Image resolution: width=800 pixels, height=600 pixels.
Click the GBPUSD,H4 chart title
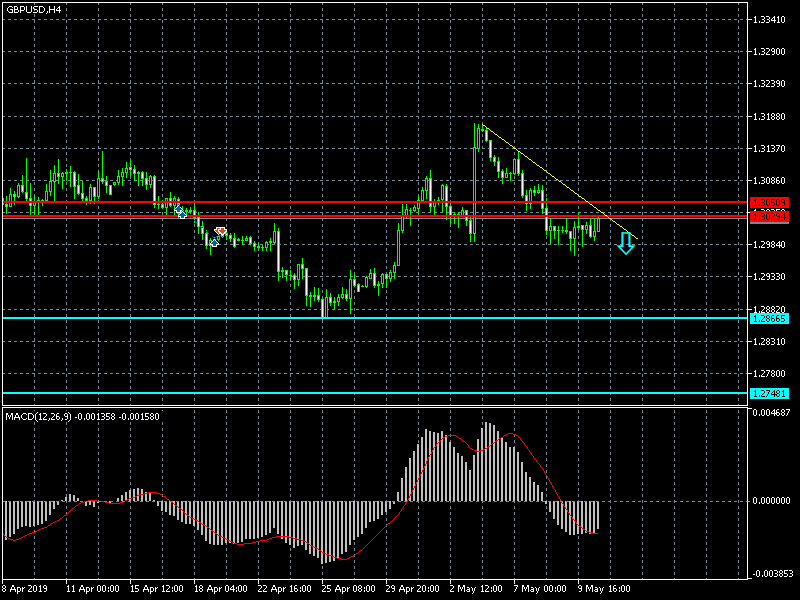pos(34,9)
